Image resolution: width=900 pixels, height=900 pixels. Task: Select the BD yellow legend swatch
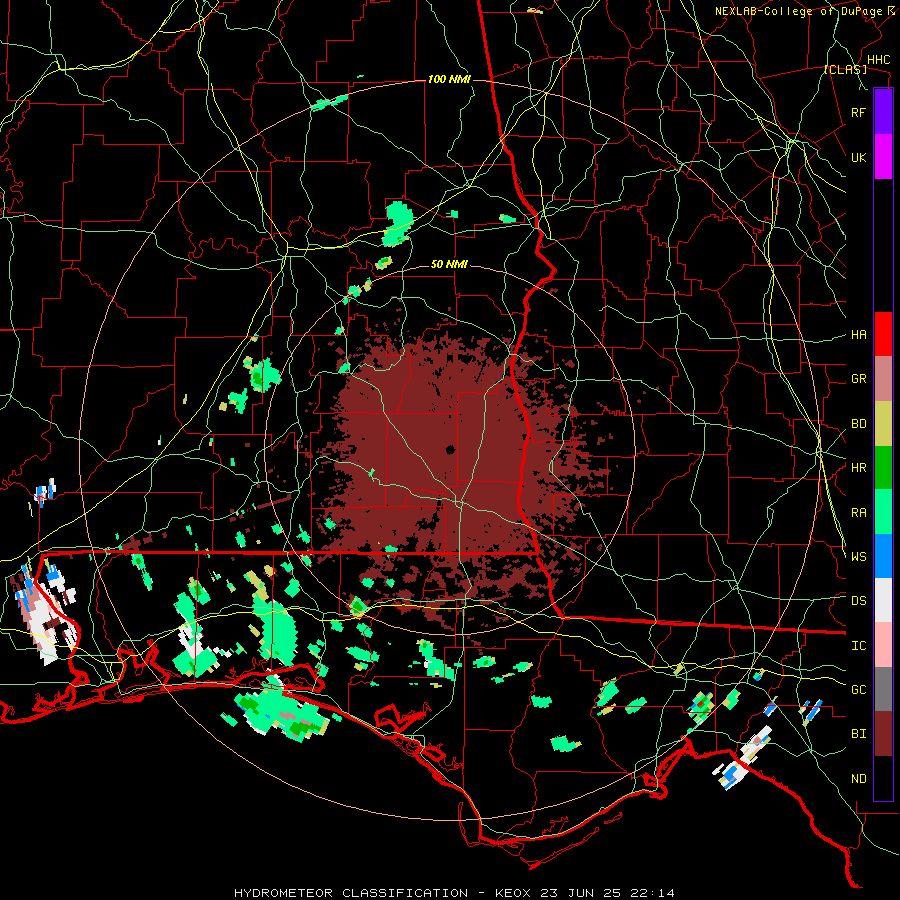tap(883, 424)
